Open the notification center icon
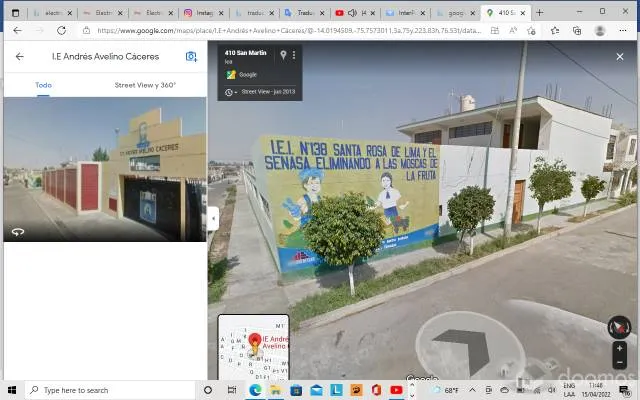Image resolution: width=640 pixels, height=400 pixels. pos(624,390)
